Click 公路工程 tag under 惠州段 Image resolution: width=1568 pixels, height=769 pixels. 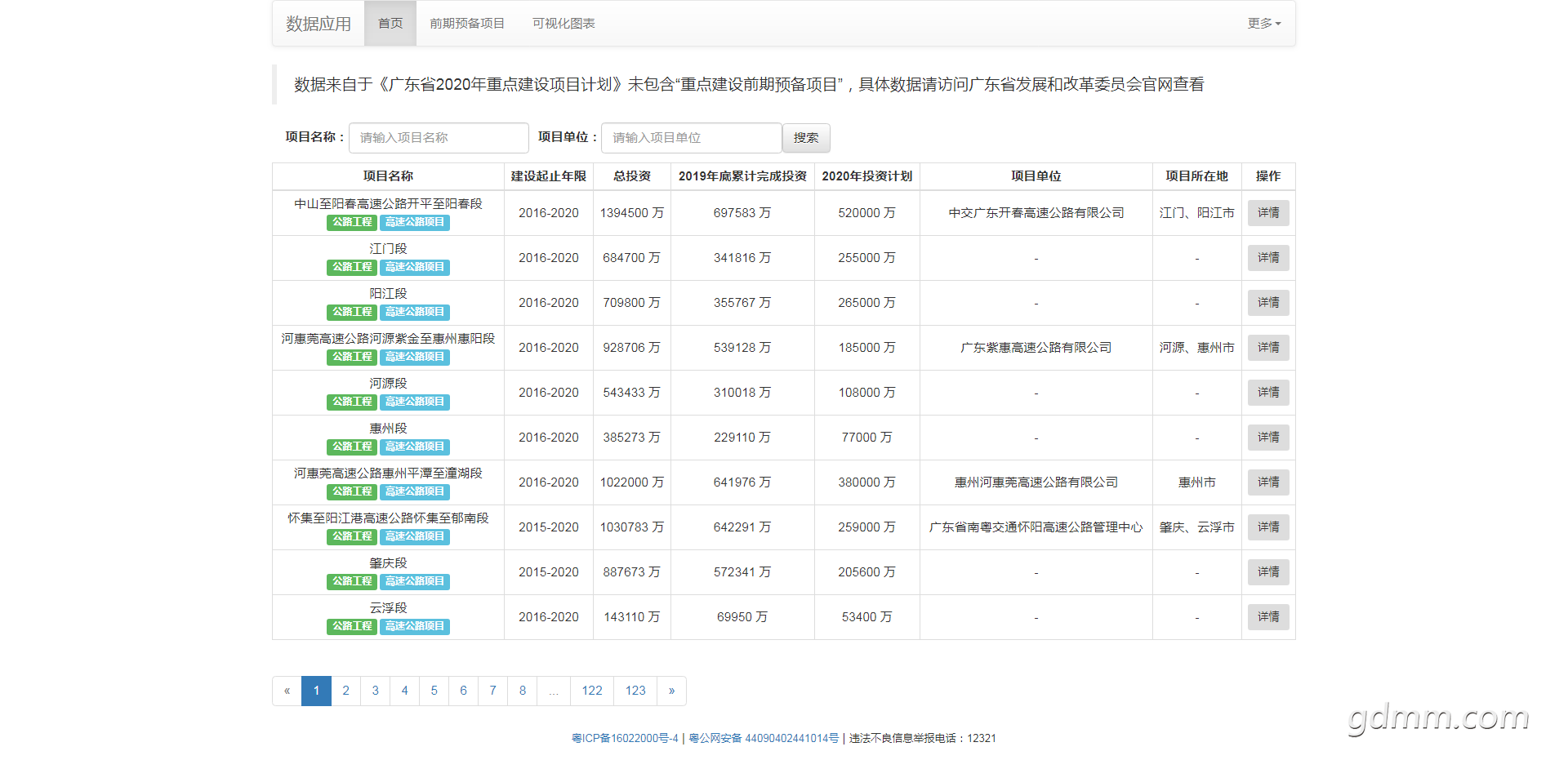(x=352, y=447)
